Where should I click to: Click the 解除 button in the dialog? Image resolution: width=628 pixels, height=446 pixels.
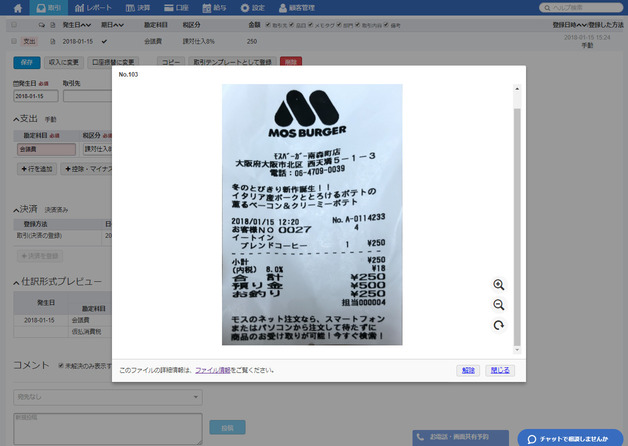468,370
